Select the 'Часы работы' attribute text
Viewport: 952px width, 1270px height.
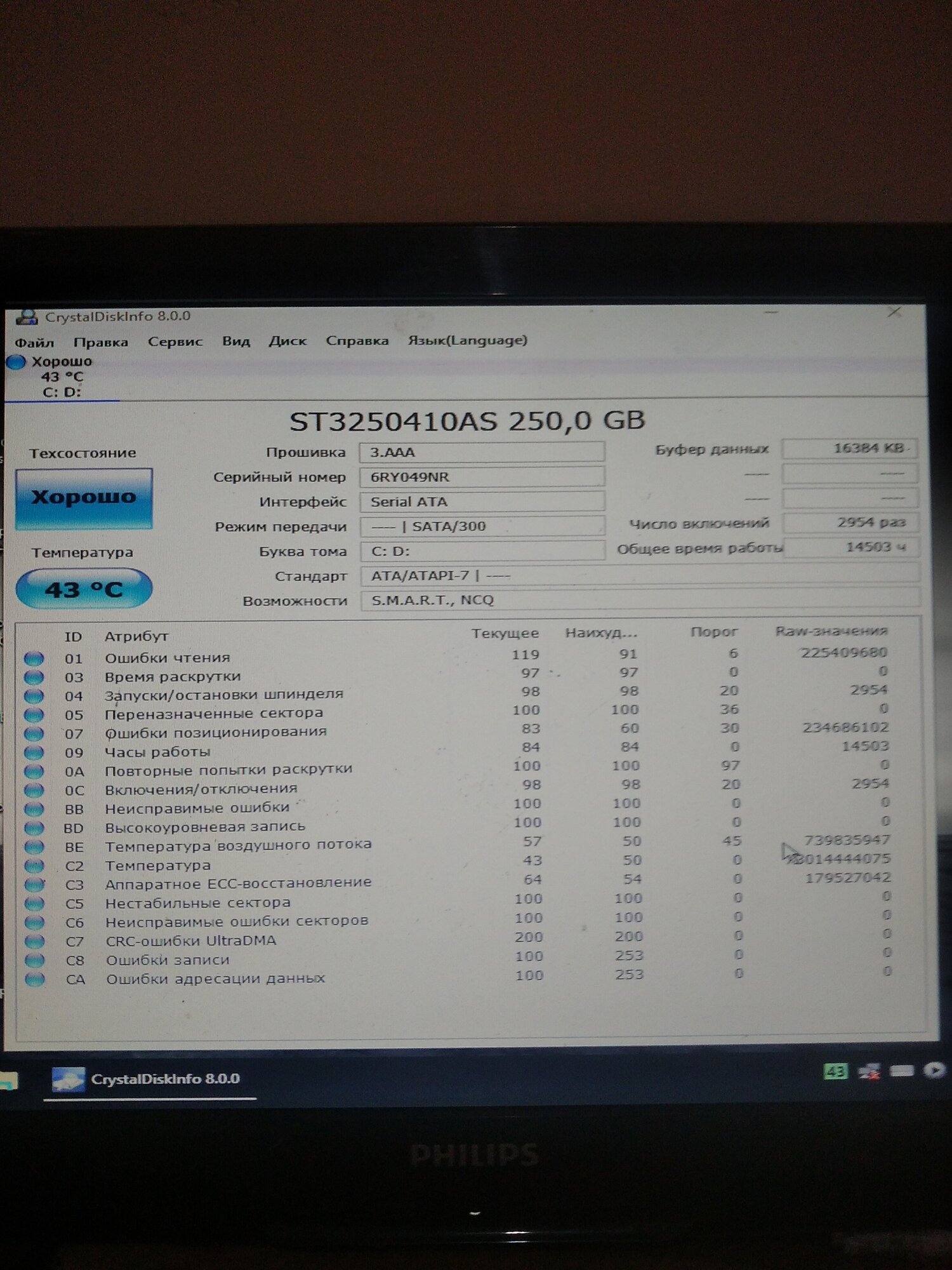click(x=157, y=752)
